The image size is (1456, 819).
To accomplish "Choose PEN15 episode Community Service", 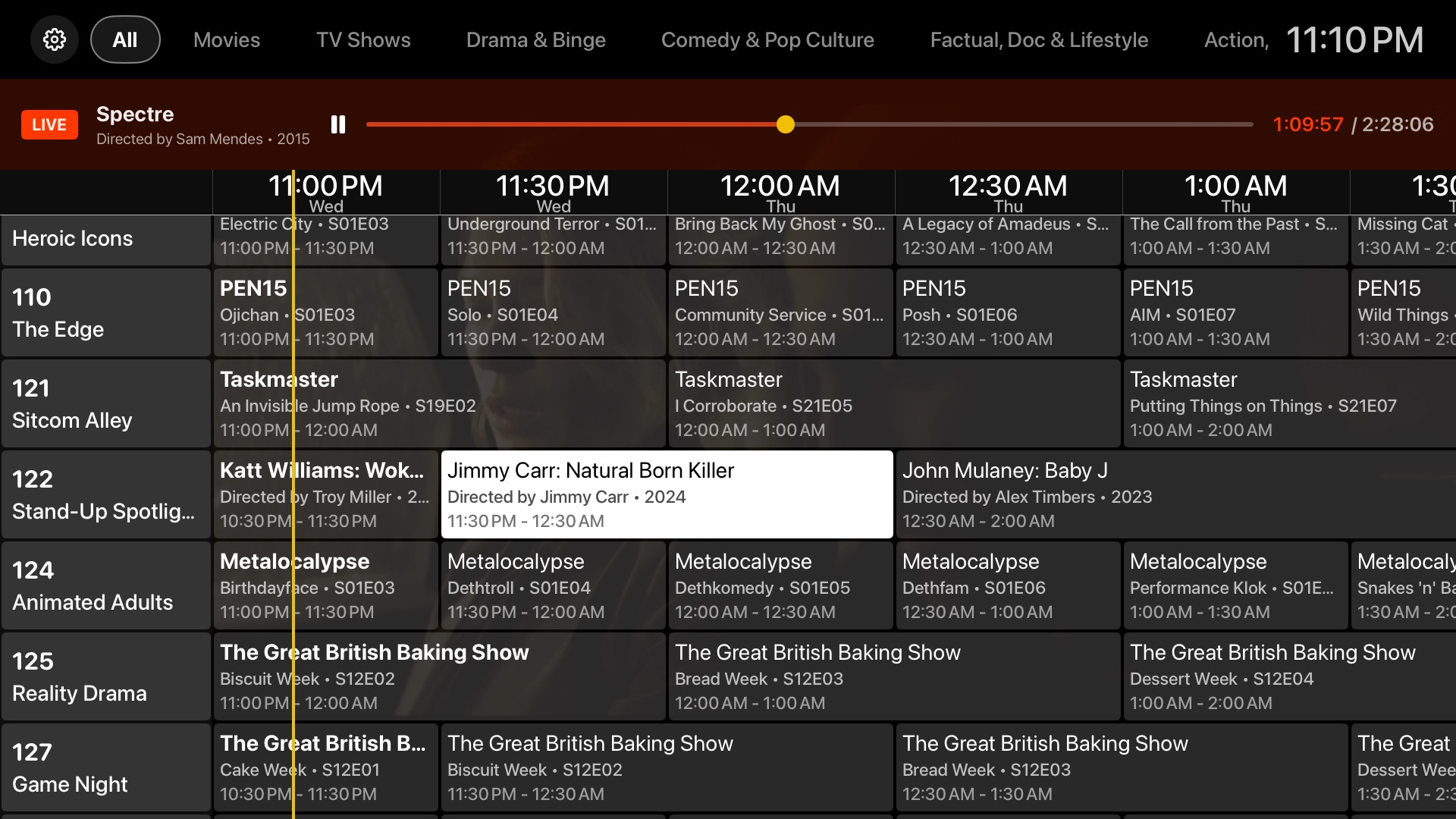I will 781,312.
